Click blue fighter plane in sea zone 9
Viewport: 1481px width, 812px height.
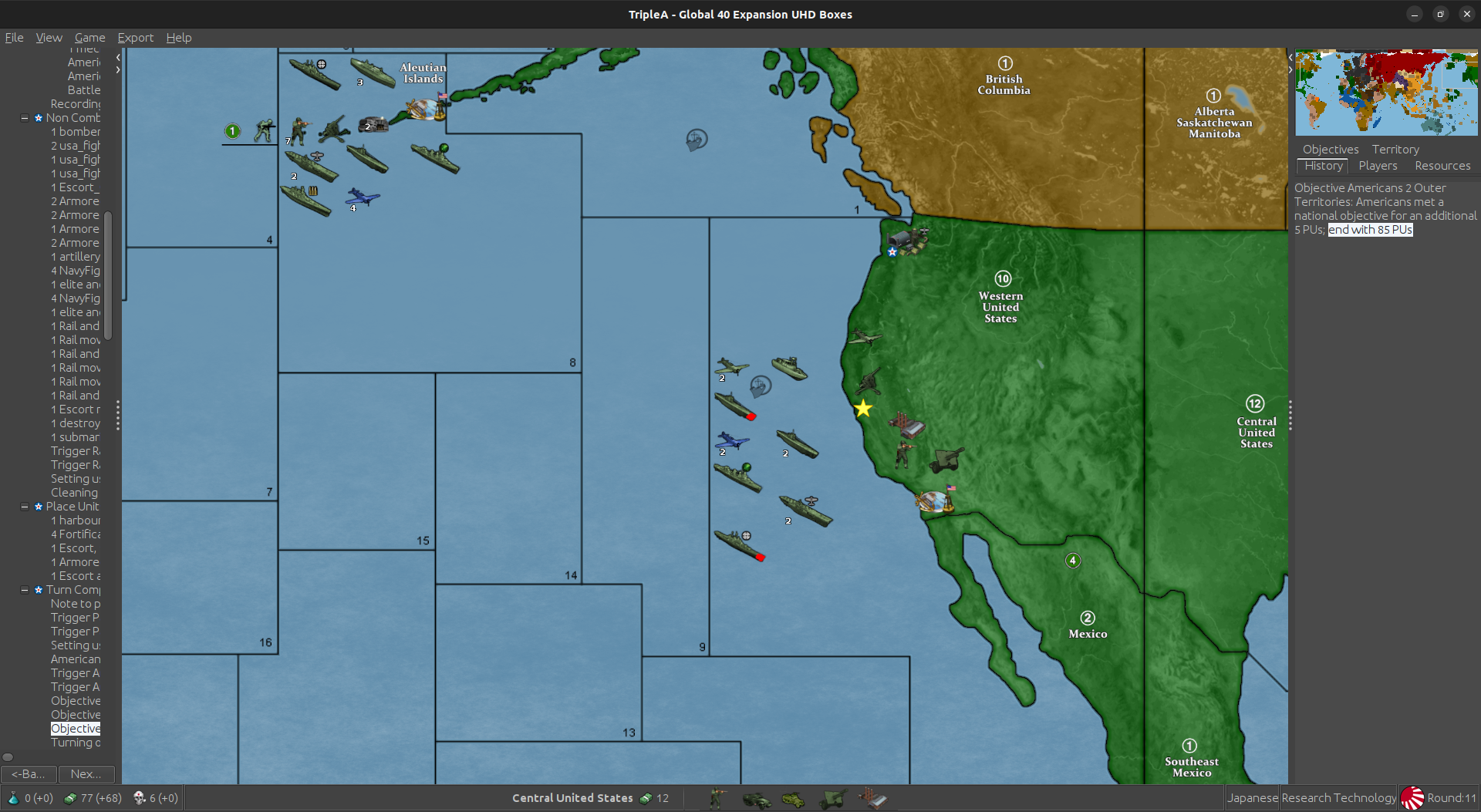click(732, 441)
